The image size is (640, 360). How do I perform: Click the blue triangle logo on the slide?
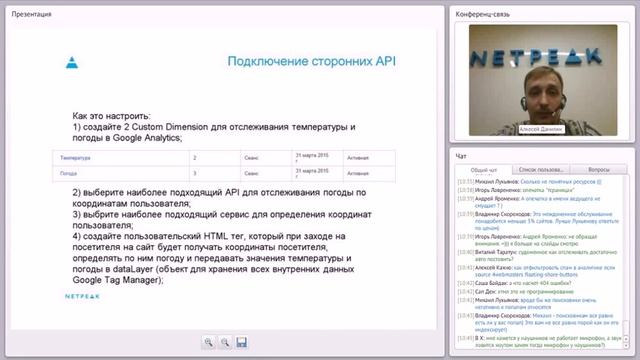(x=72, y=62)
